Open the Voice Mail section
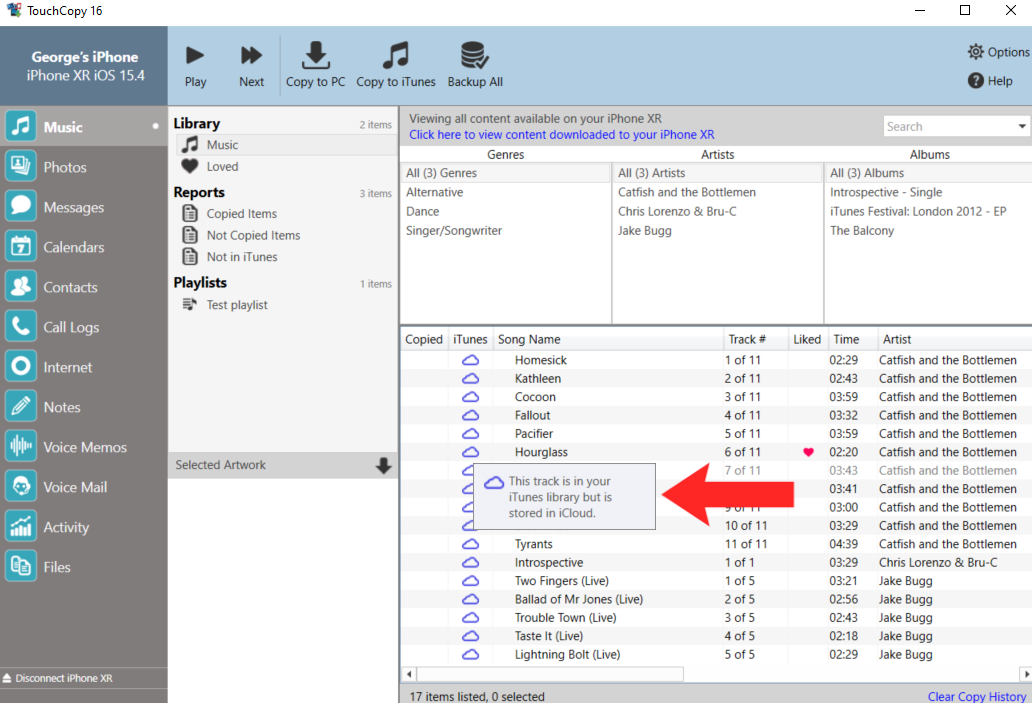 (x=84, y=487)
